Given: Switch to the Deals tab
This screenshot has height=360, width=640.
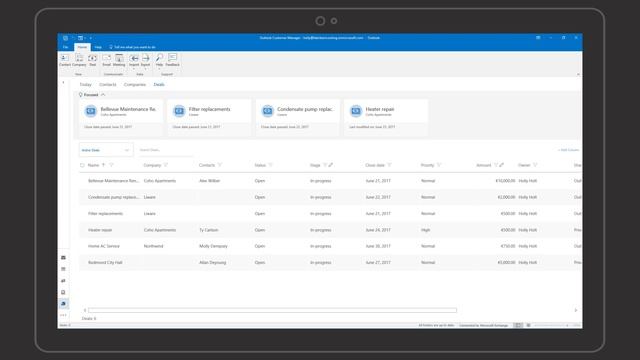Looking at the screenshot, I should tap(159, 84).
